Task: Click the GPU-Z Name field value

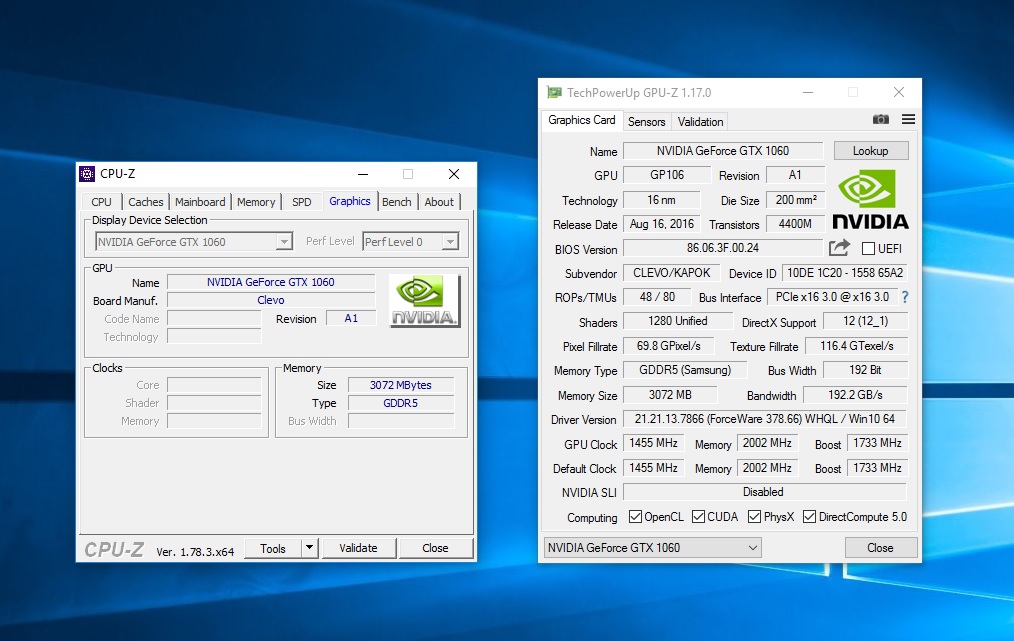Action: 723,151
